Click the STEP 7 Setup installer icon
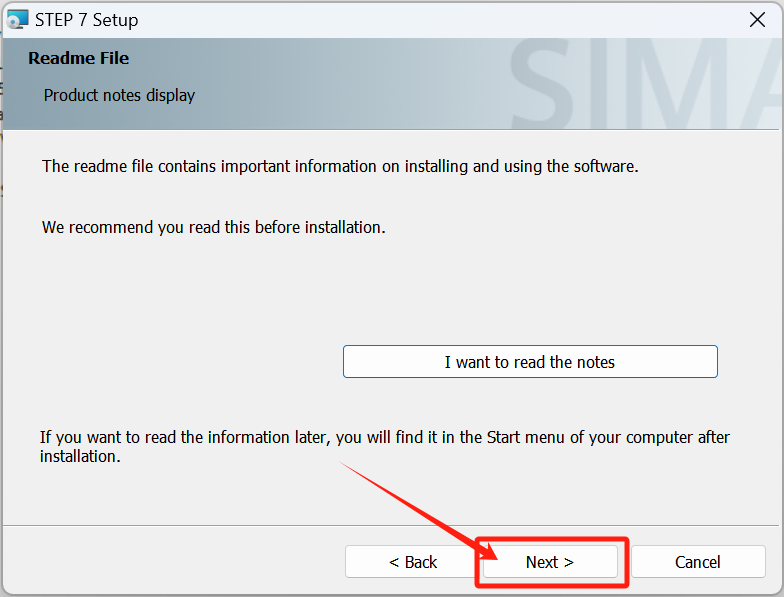 (x=17, y=20)
